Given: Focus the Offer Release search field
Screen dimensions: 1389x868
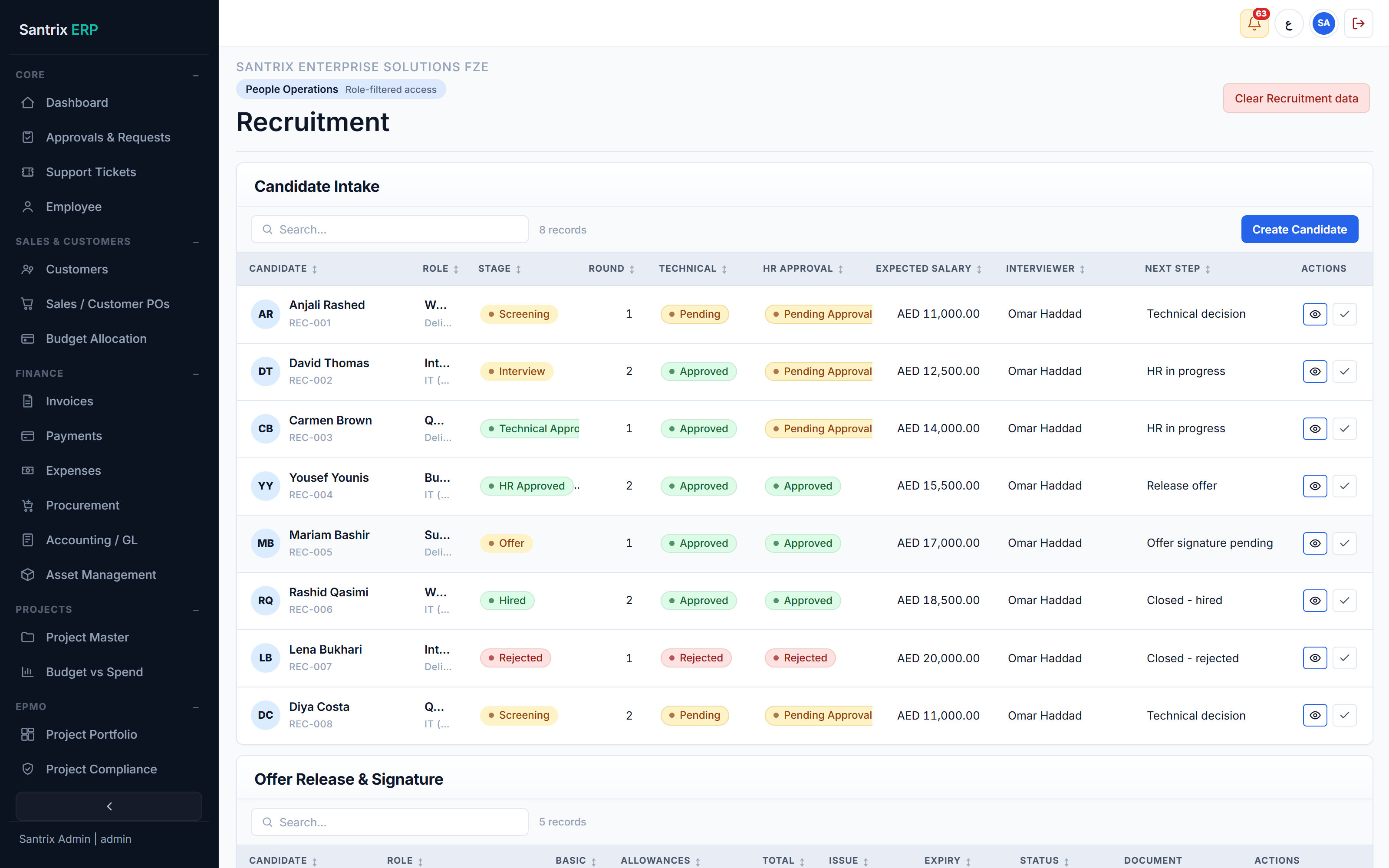Looking at the screenshot, I should point(390,822).
